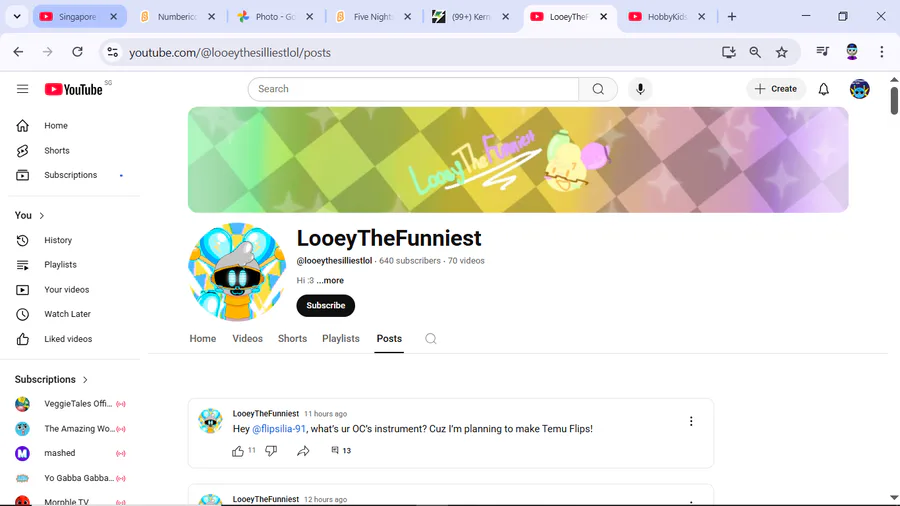Expand the Subscriptions section chevron
900x506 pixels.
click(85, 380)
